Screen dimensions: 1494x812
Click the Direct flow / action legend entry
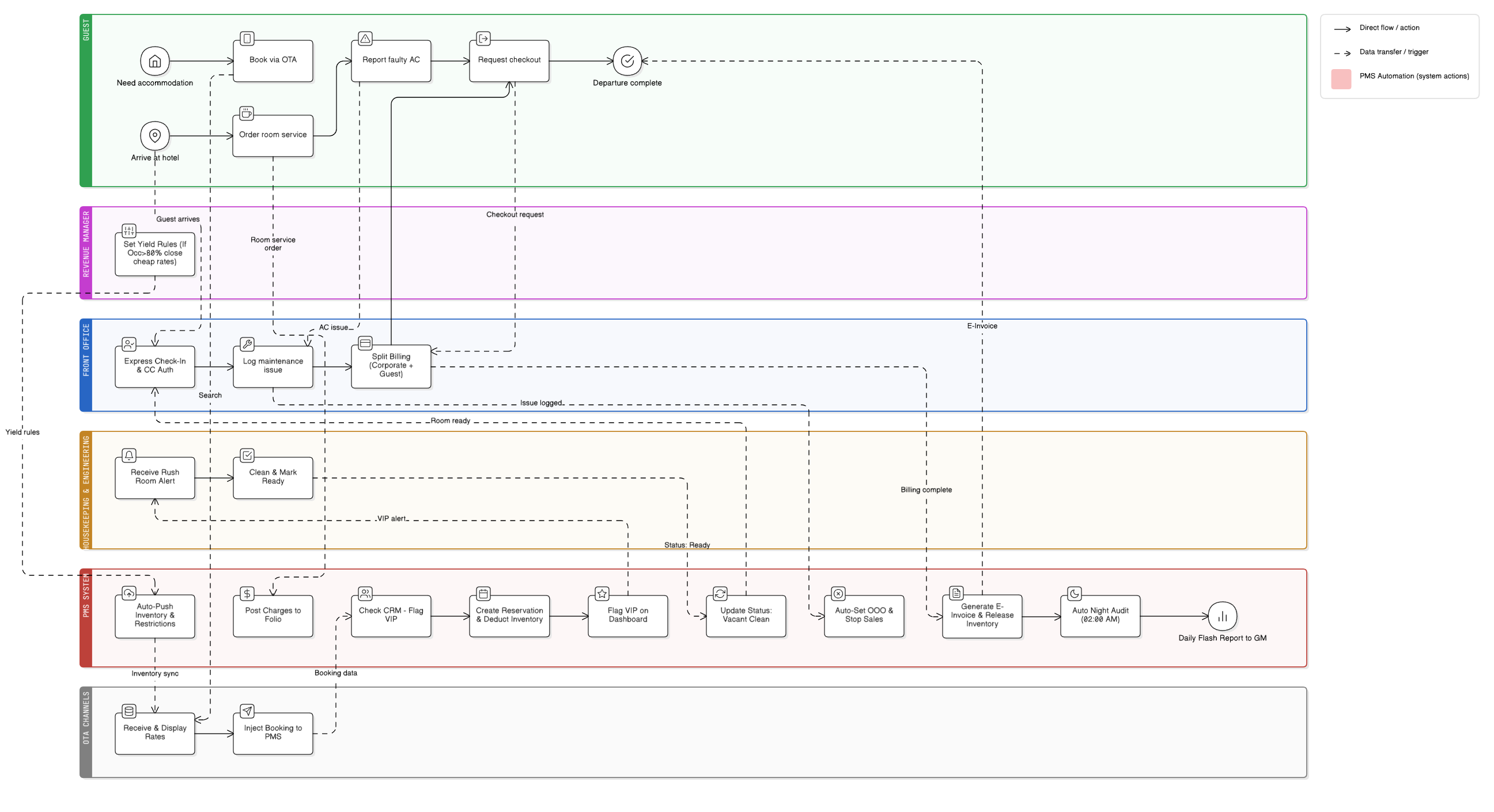[1389, 28]
